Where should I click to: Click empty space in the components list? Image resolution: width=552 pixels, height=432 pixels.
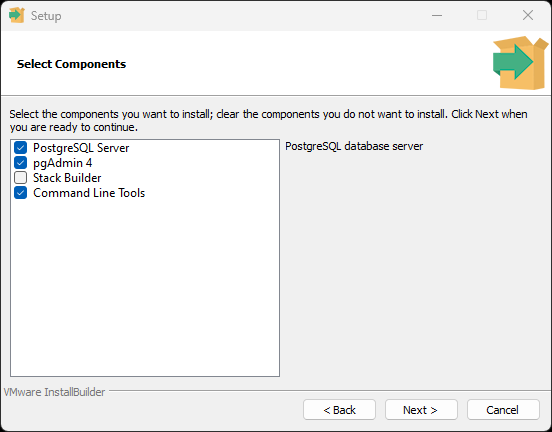click(x=145, y=289)
